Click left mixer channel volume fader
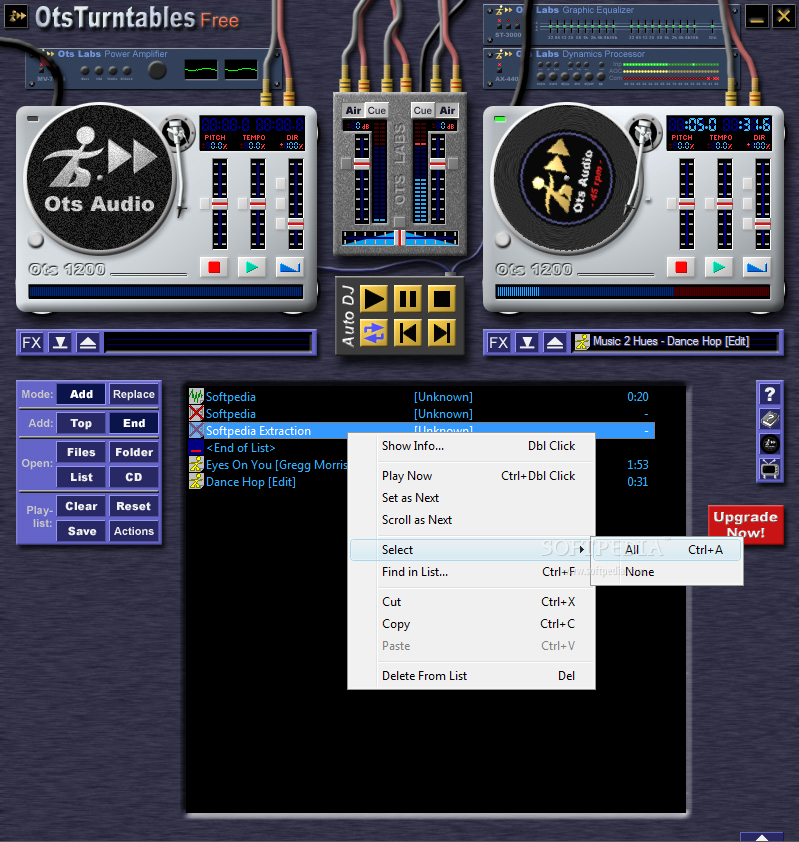The image size is (799, 842). tap(361, 164)
